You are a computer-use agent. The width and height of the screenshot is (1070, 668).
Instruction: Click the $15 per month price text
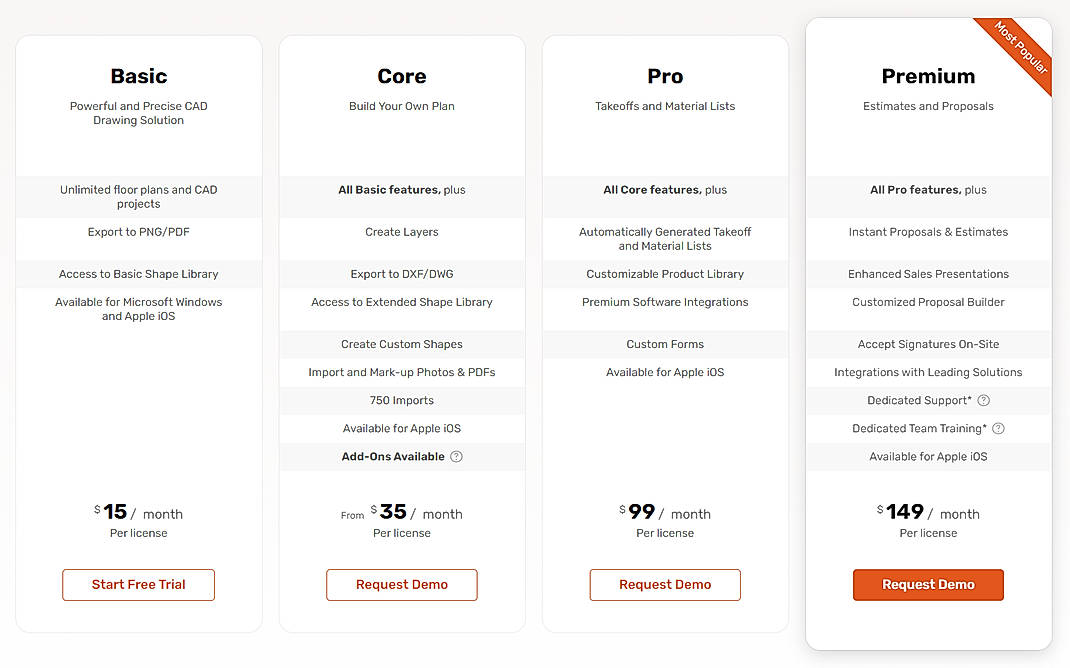138,512
